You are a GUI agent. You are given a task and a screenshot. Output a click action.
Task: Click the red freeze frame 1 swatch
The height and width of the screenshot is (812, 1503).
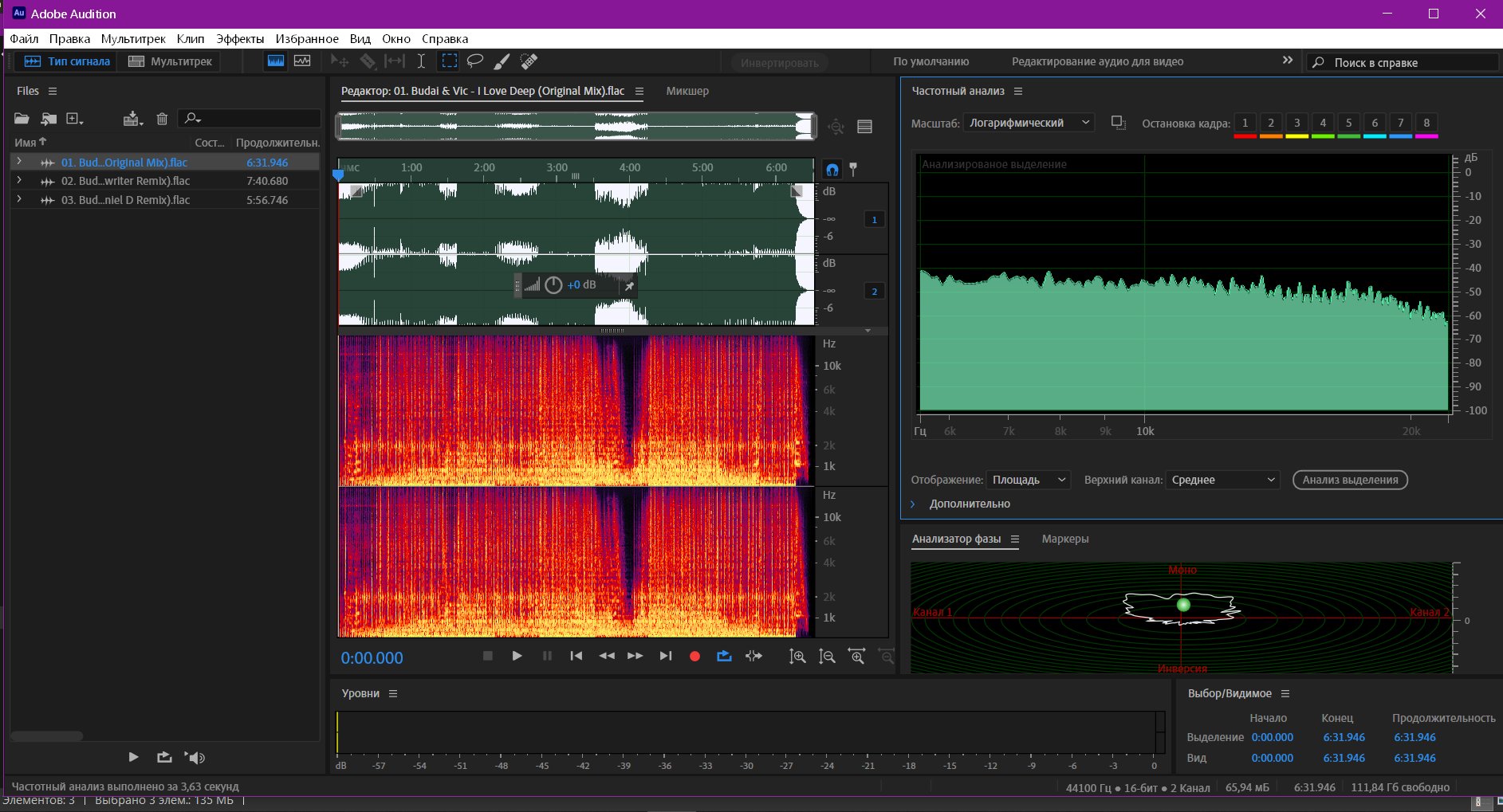(1245, 124)
